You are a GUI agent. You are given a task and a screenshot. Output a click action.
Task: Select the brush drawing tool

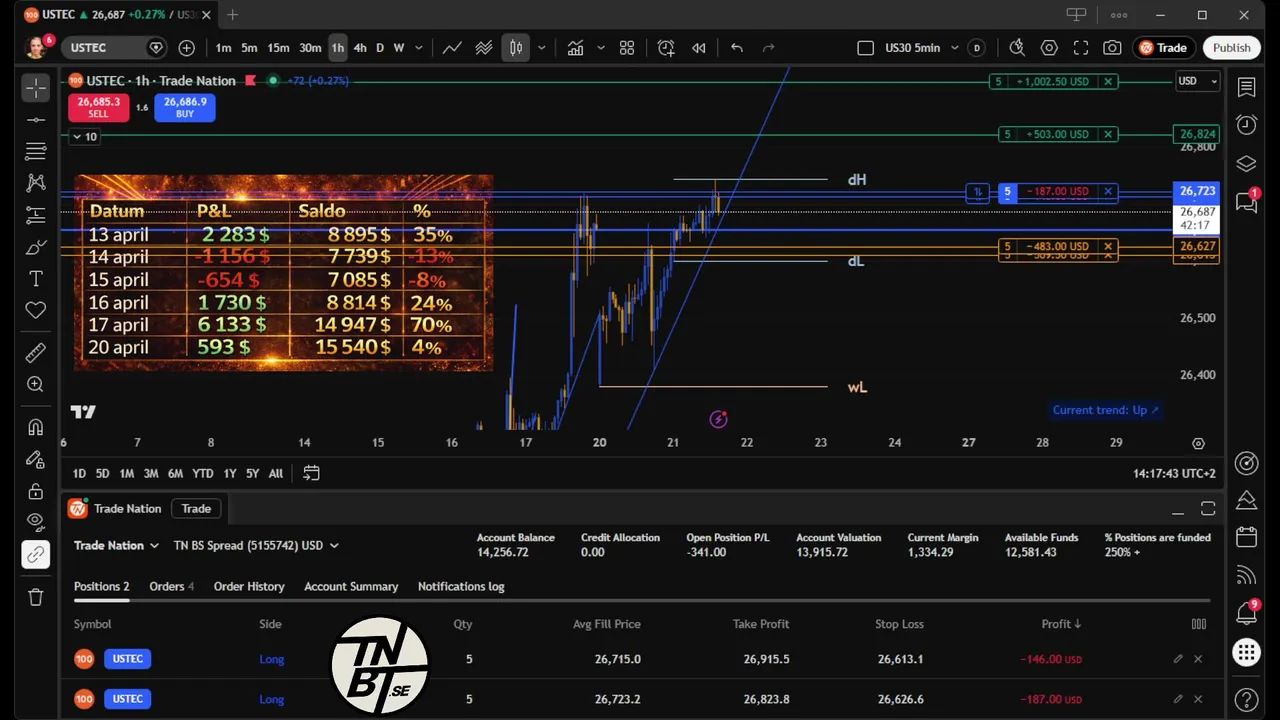(x=36, y=247)
